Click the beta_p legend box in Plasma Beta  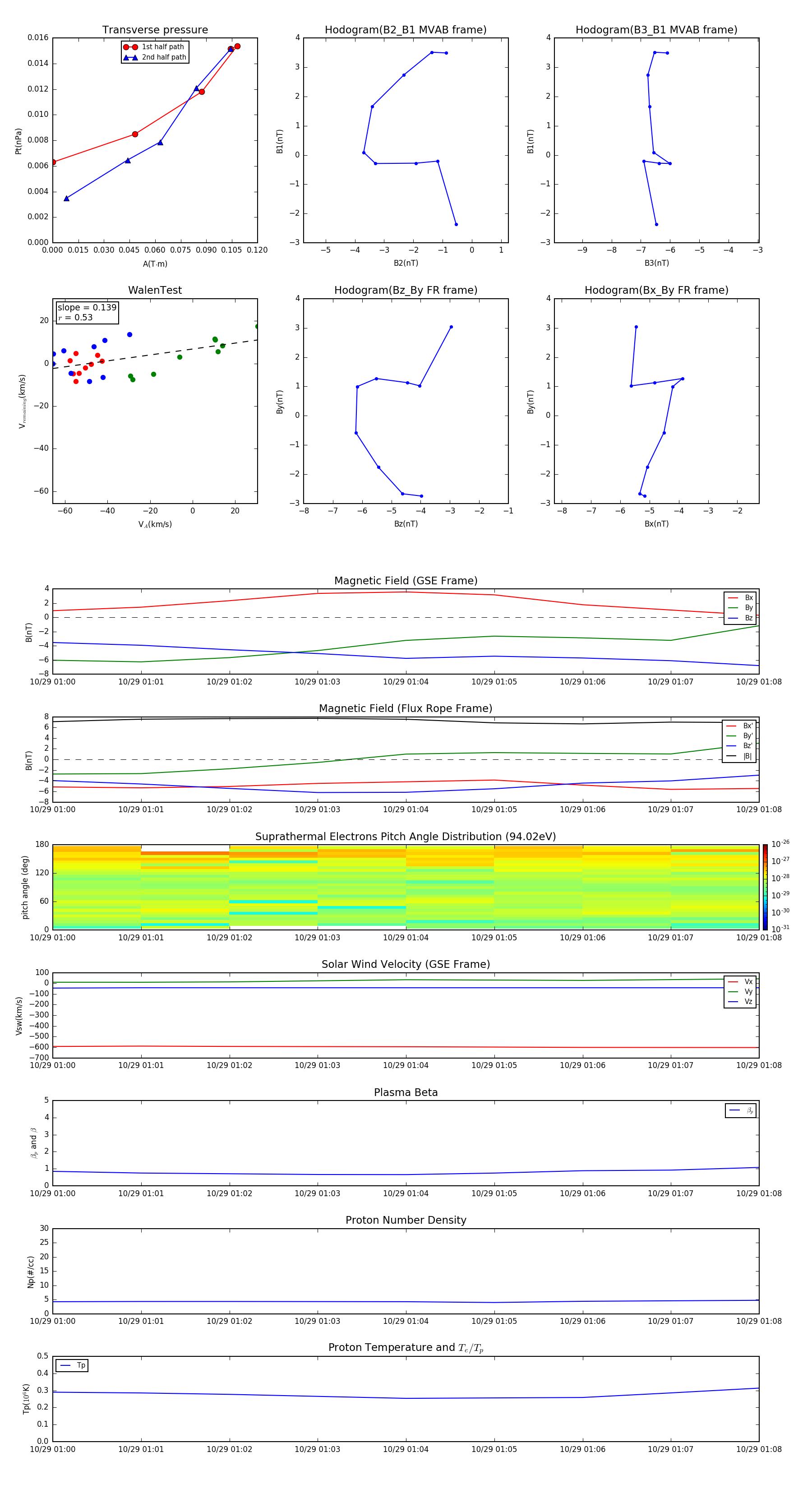[x=741, y=1110]
